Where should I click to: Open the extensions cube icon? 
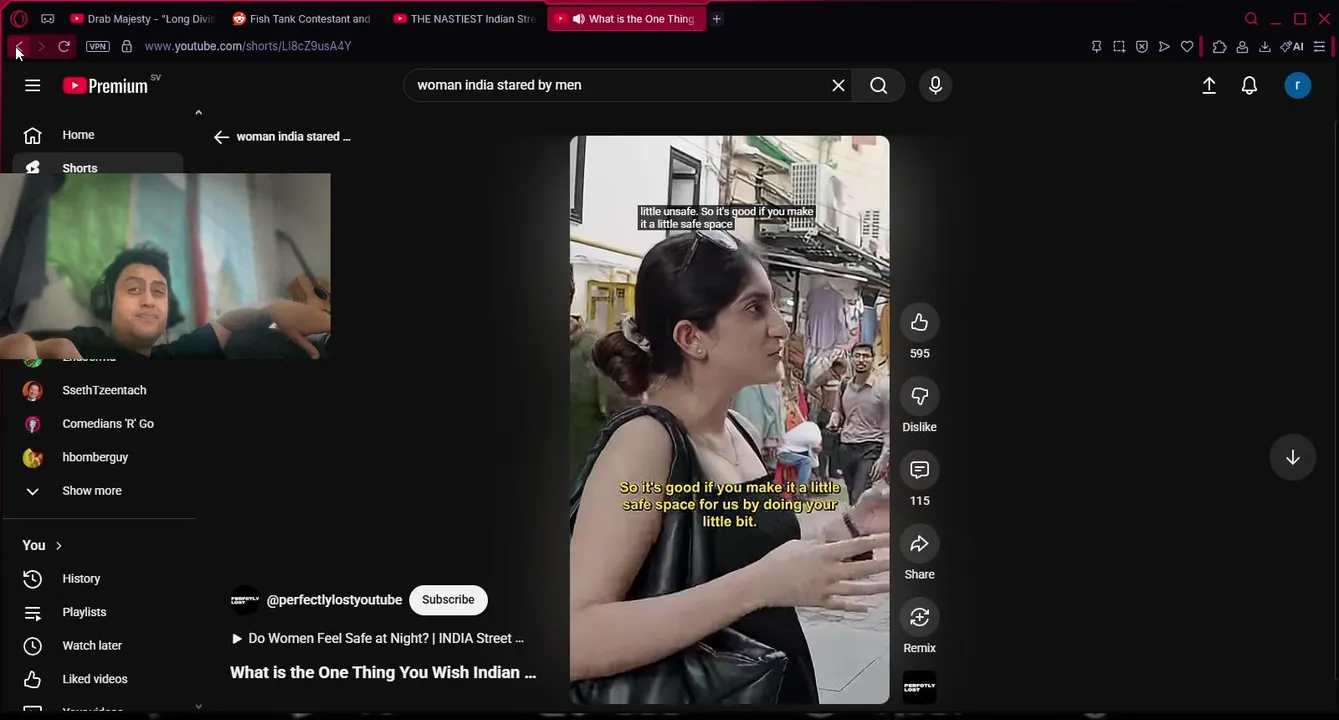pyautogui.click(x=1219, y=46)
